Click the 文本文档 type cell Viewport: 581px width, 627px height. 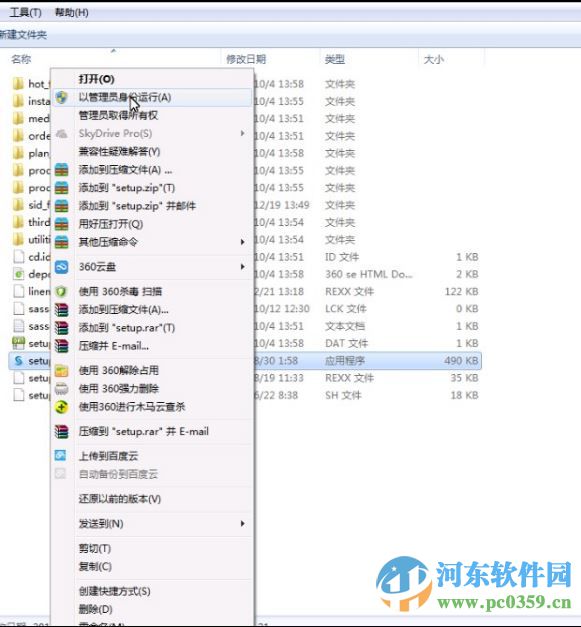[x=345, y=326]
